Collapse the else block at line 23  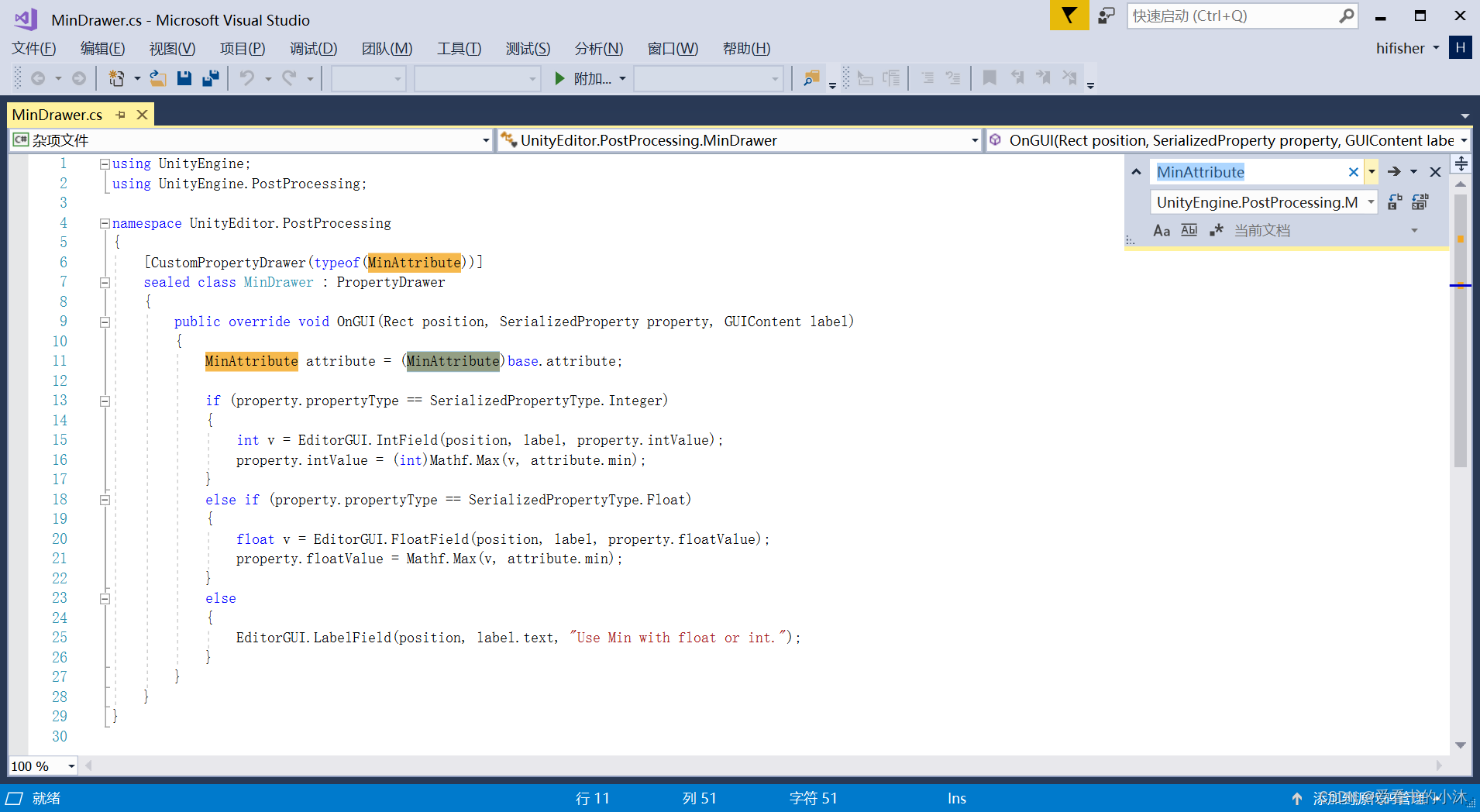click(x=105, y=599)
